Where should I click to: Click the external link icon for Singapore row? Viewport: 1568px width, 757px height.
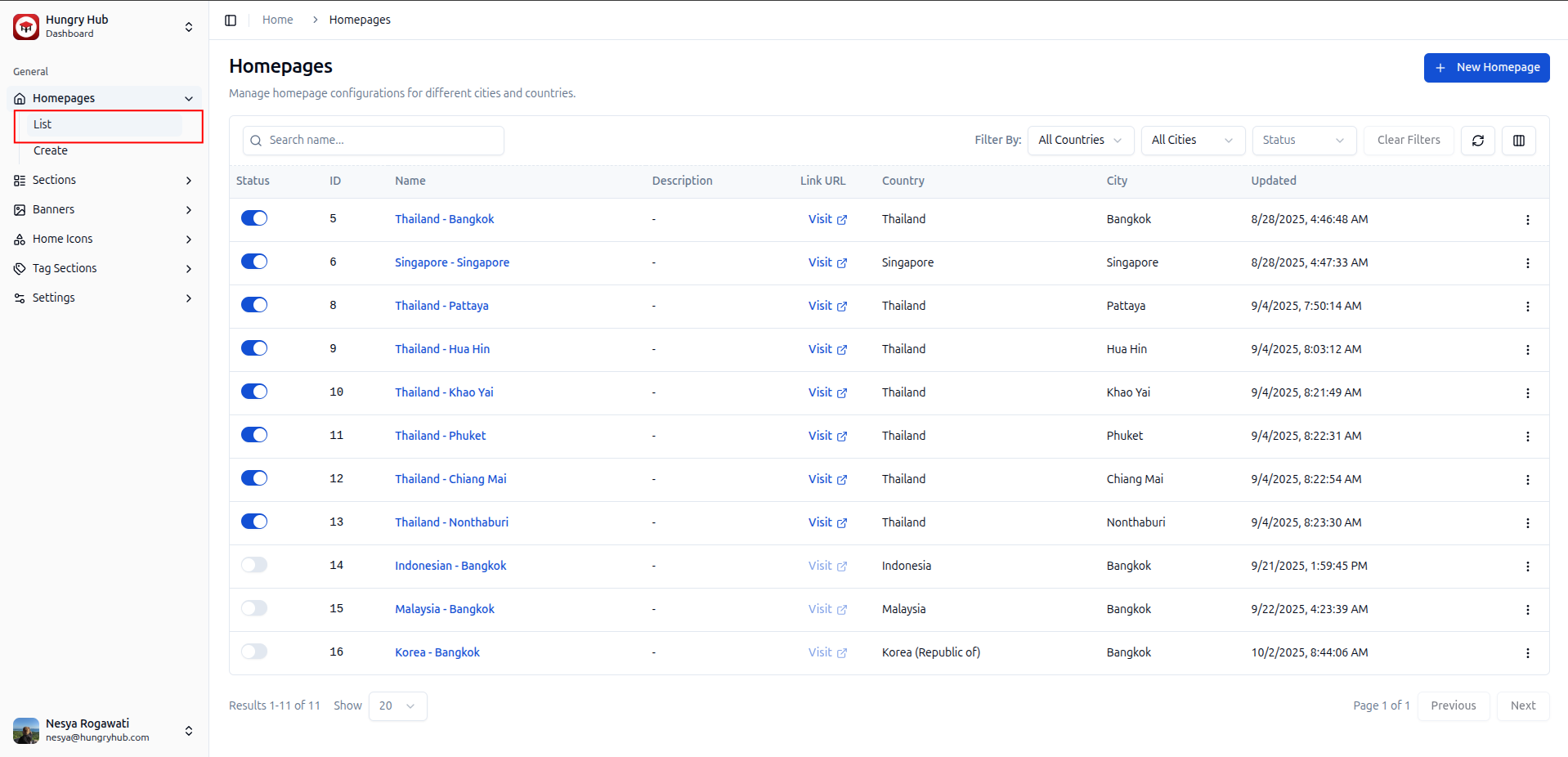point(842,263)
